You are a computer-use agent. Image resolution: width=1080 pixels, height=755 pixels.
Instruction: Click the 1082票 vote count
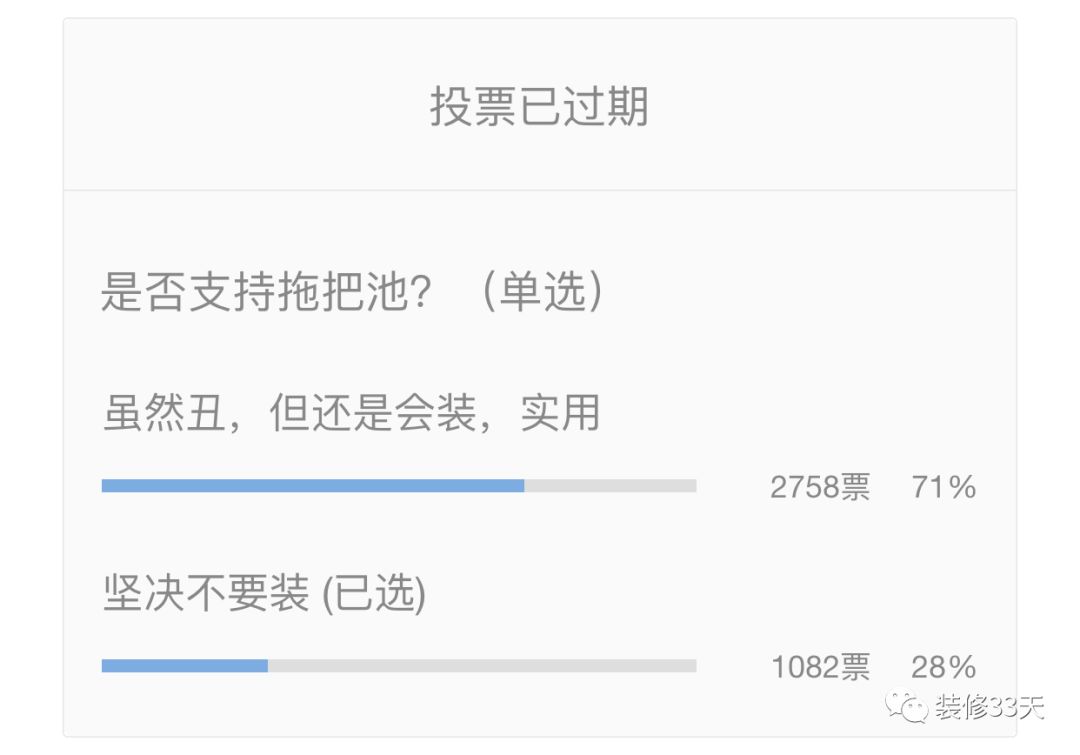[820, 667]
